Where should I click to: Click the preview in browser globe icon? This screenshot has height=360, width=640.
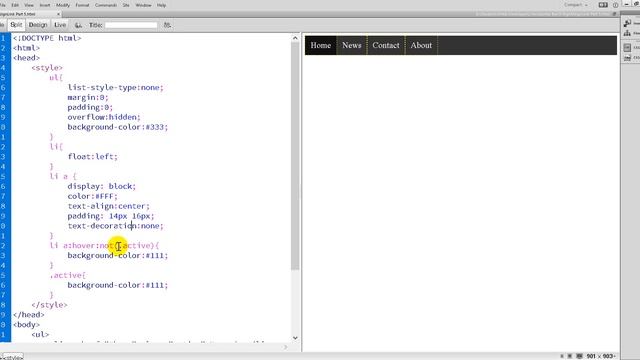point(78,25)
